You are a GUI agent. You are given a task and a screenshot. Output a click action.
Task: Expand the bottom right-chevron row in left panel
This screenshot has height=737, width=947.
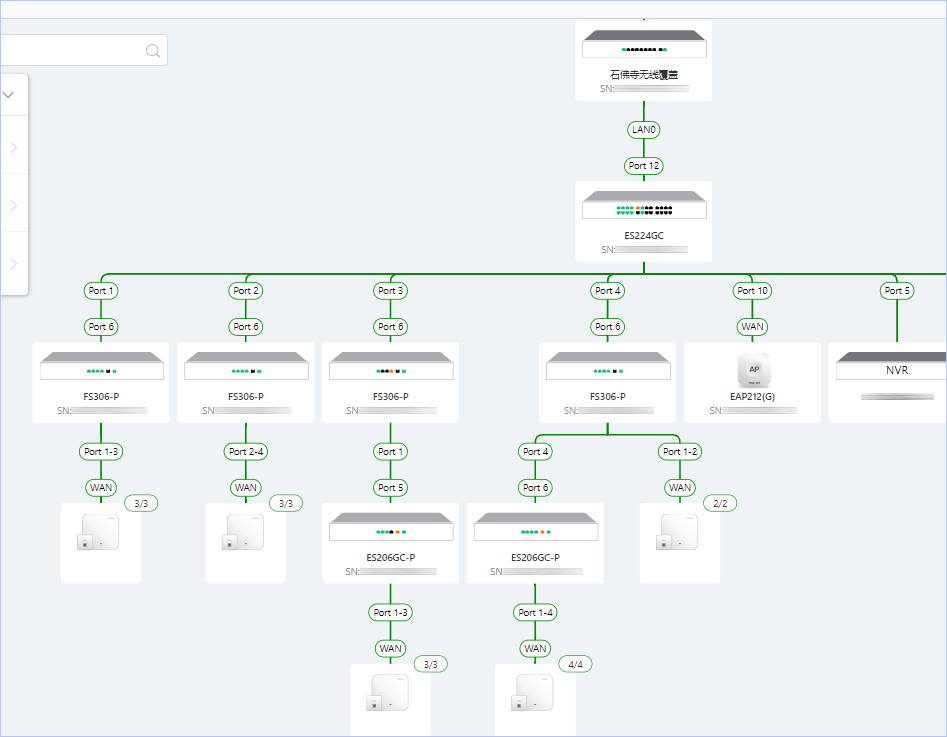(14, 263)
